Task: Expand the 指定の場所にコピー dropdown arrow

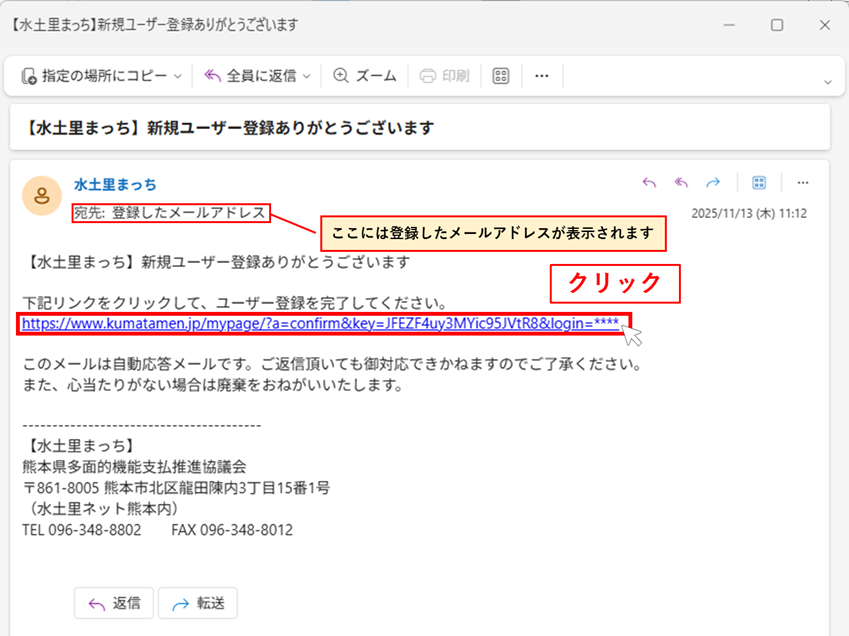Action: (178, 76)
